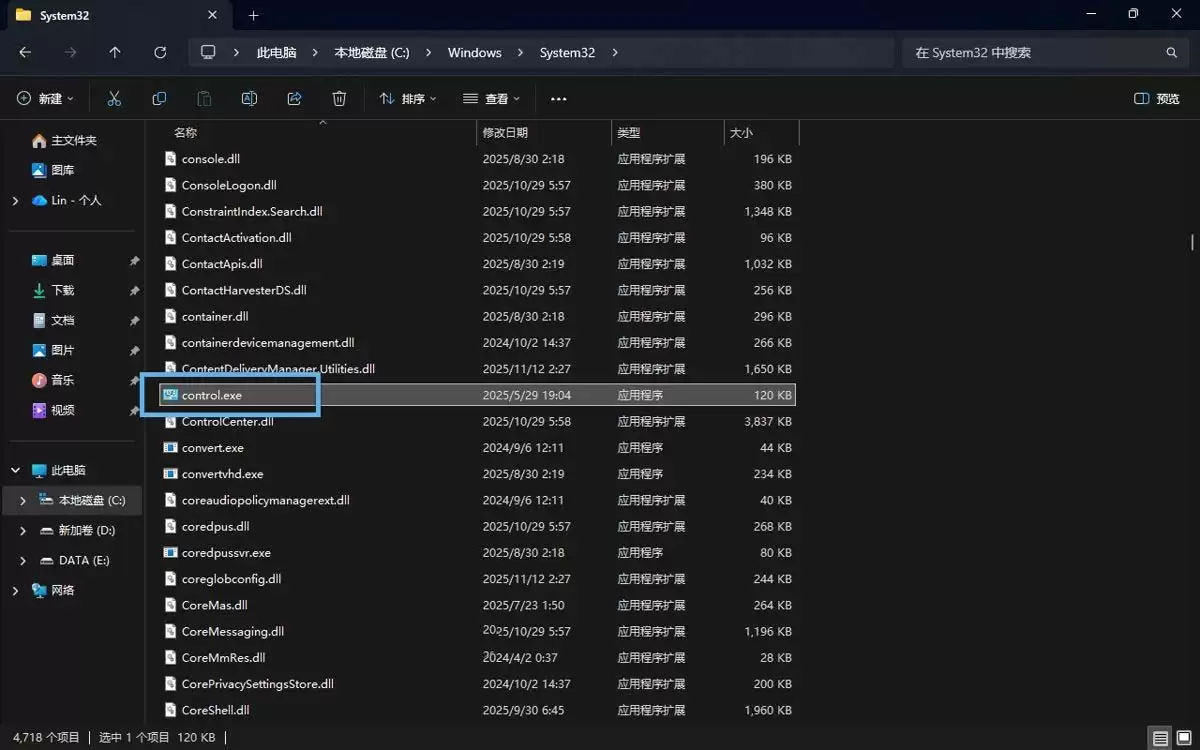Viewport: 1200px width, 750px height.
Task: Click the Windows breadcrumb link
Action: pyautogui.click(x=474, y=52)
